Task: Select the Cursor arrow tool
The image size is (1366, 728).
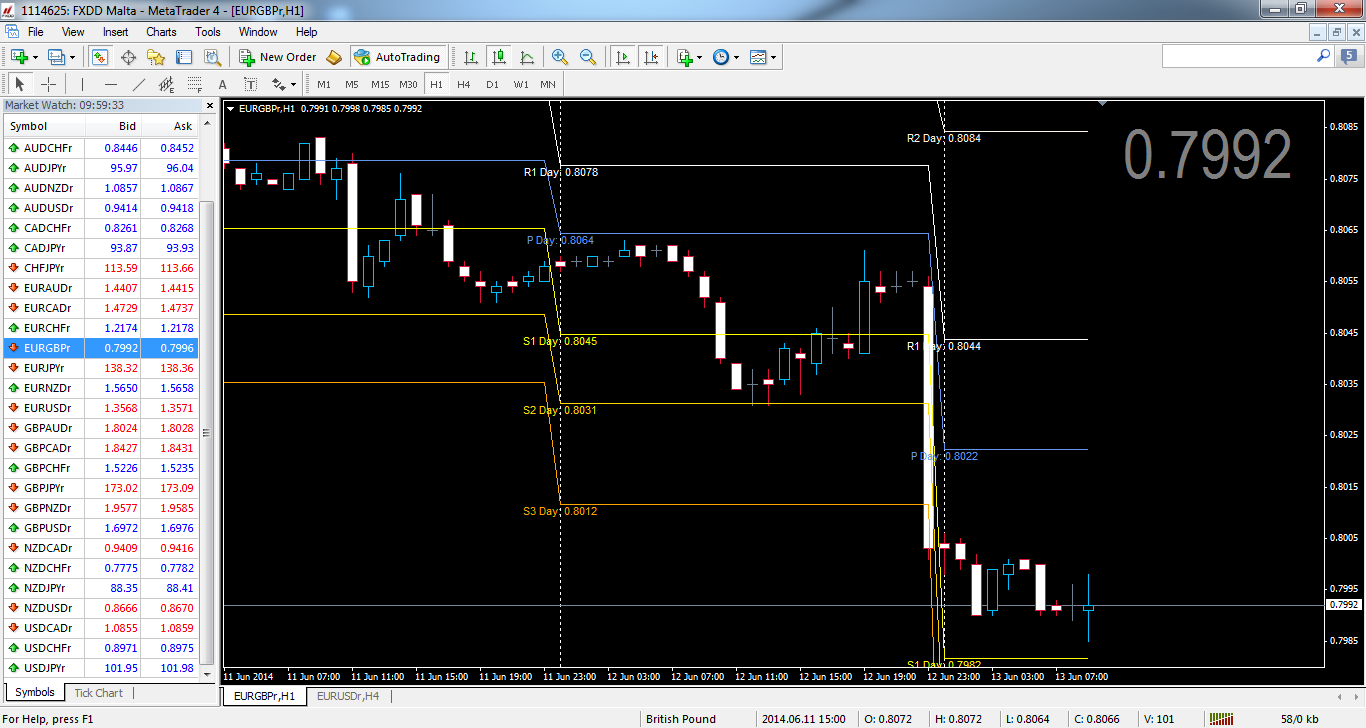Action: pyautogui.click(x=20, y=84)
